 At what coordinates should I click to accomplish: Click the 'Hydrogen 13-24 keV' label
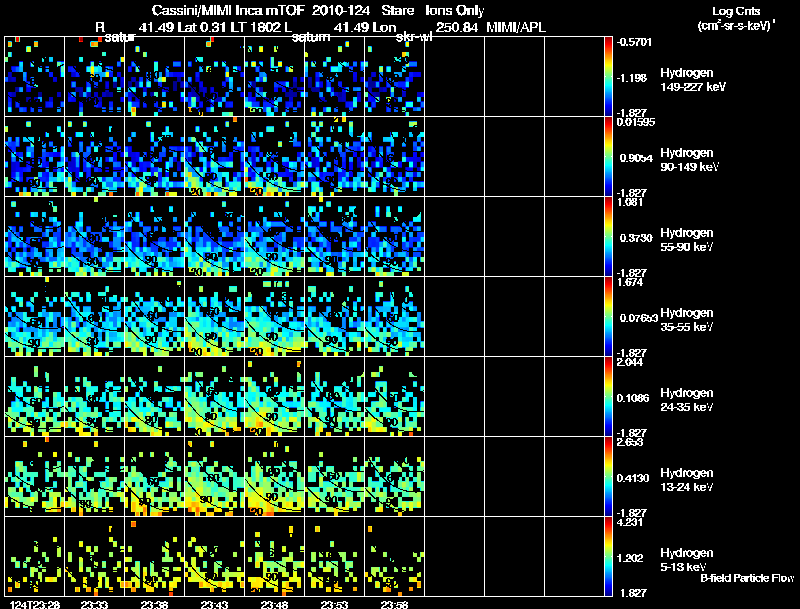click(x=687, y=480)
